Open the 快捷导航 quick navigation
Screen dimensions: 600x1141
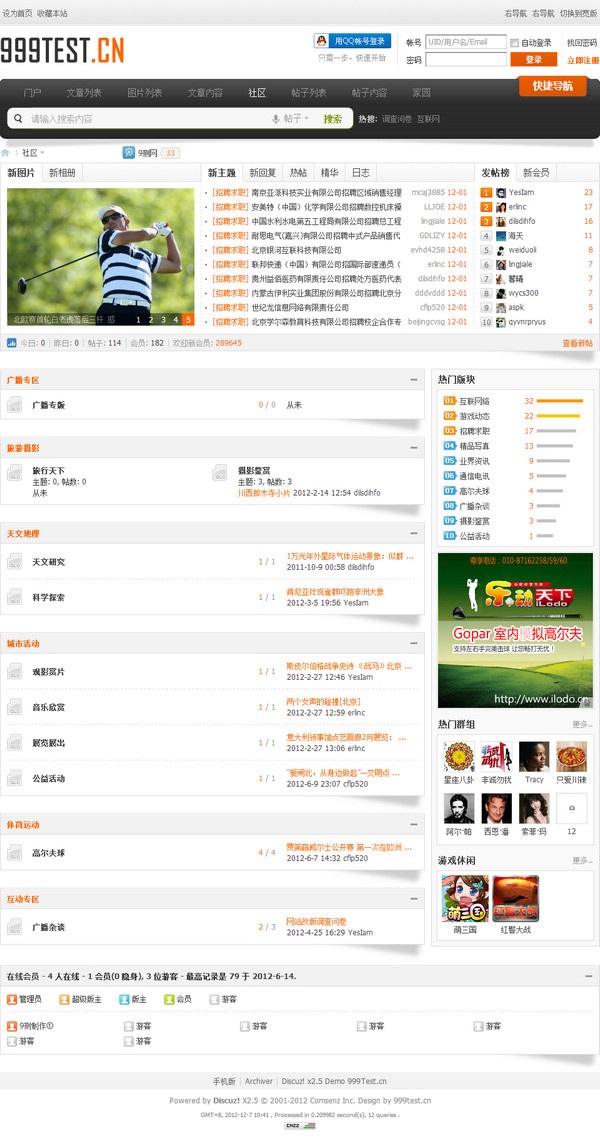pos(553,86)
